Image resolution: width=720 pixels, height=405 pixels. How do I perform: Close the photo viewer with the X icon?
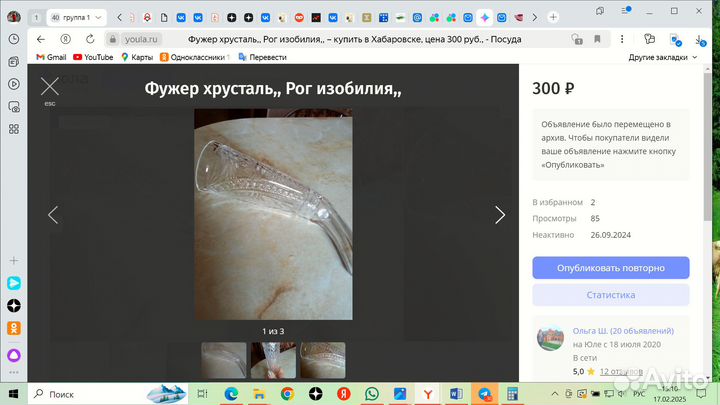tap(50, 86)
